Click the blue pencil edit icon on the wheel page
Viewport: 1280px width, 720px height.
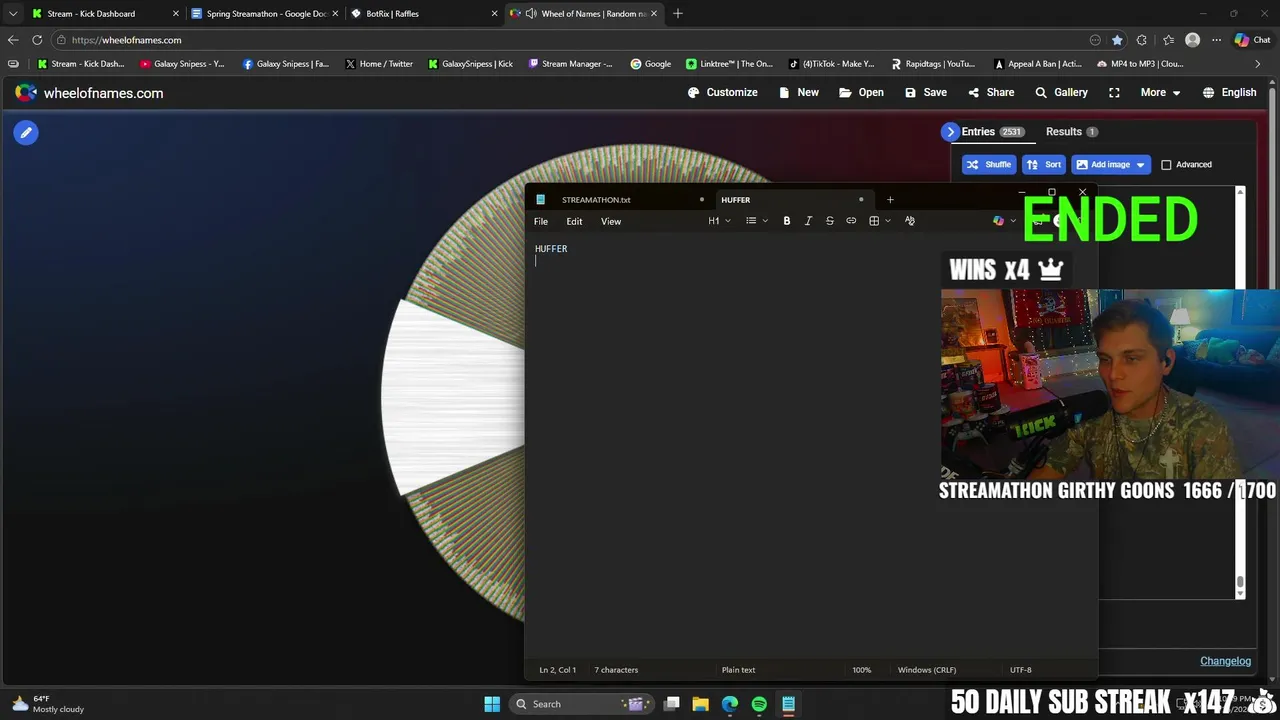tap(26, 132)
